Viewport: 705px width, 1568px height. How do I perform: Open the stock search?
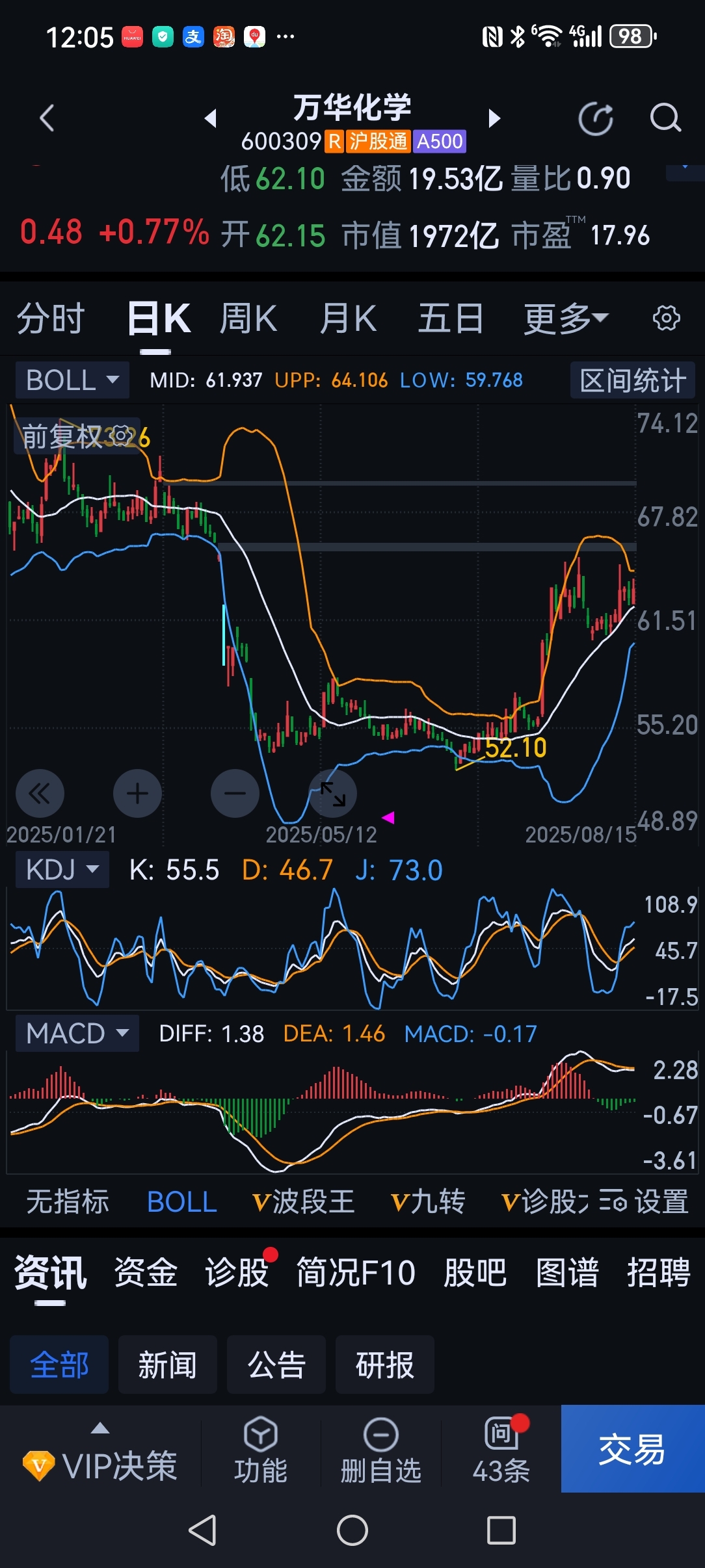[x=665, y=118]
